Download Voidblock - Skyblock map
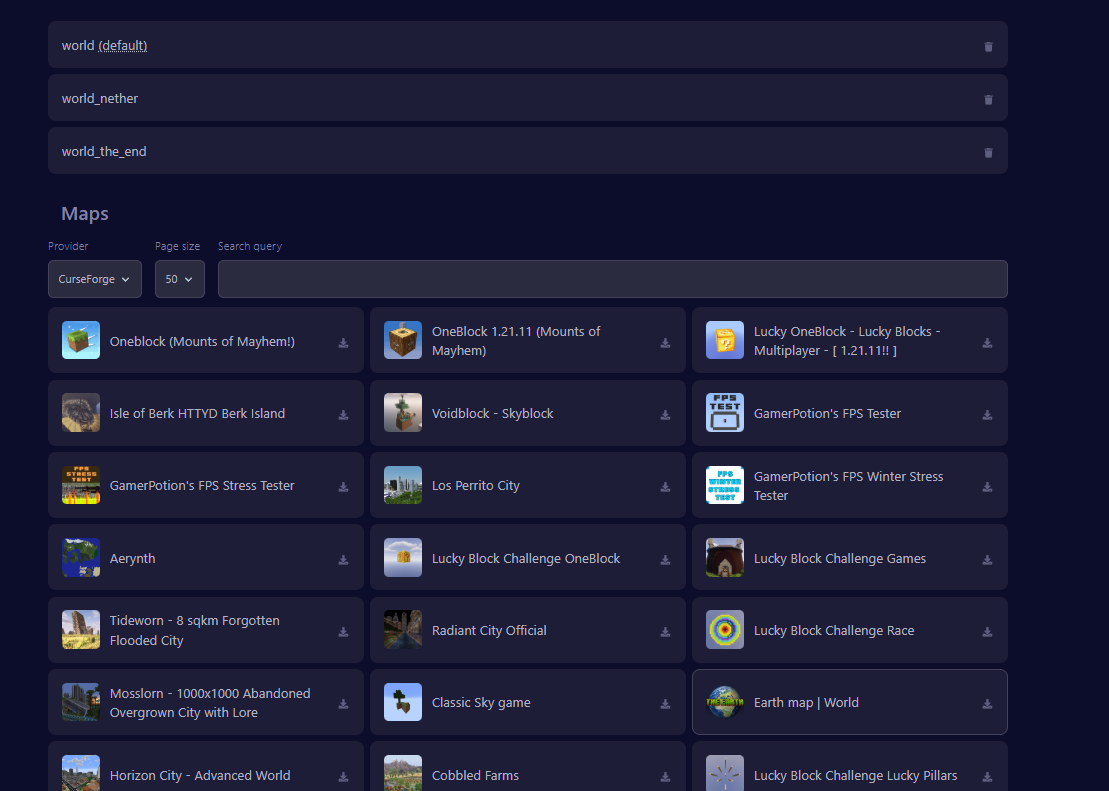The image size is (1109, 791). (665, 414)
